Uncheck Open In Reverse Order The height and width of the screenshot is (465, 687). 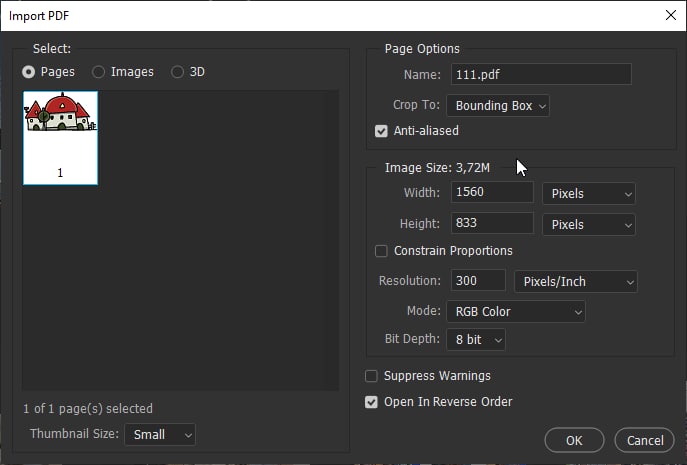[371, 402]
